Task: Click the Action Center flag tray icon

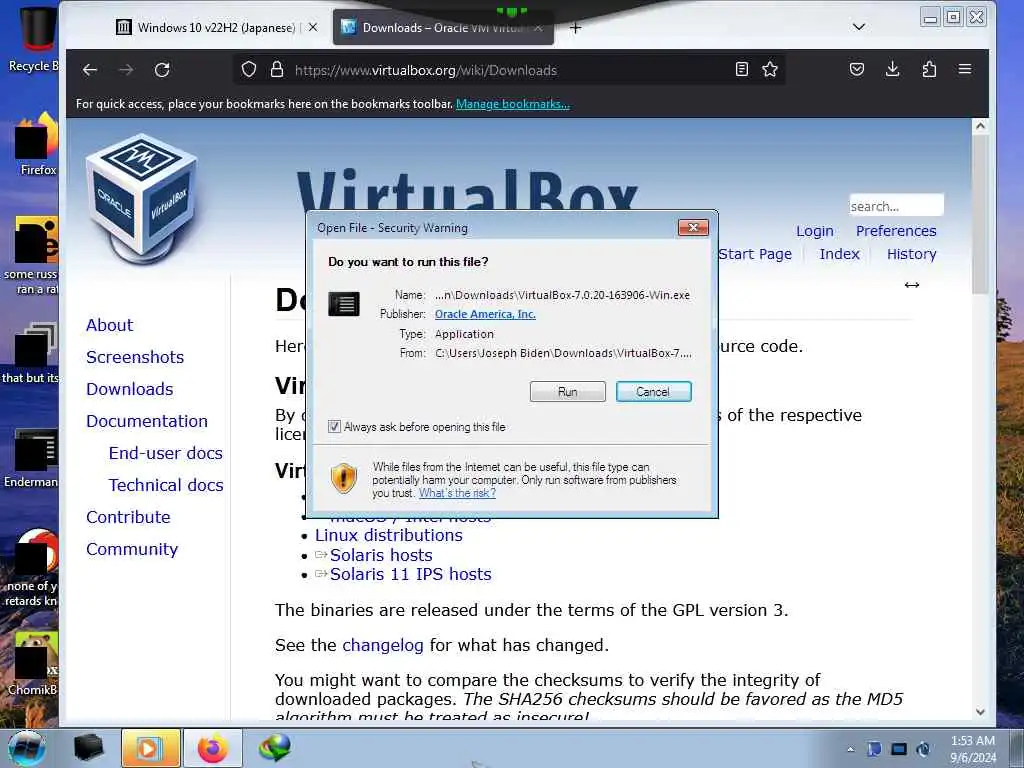Action: (874, 749)
